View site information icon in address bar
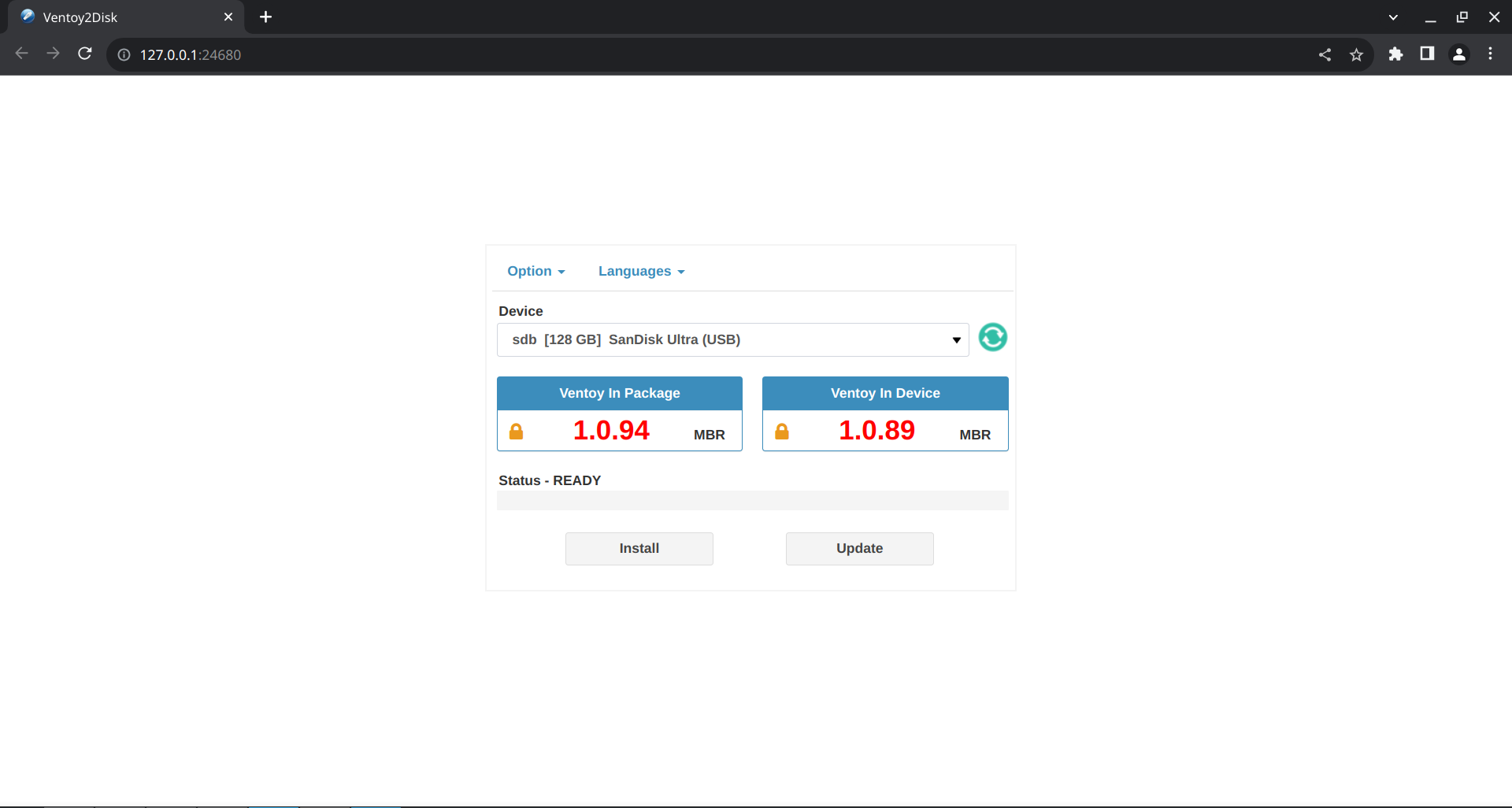The image size is (1512, 808). 124,54
